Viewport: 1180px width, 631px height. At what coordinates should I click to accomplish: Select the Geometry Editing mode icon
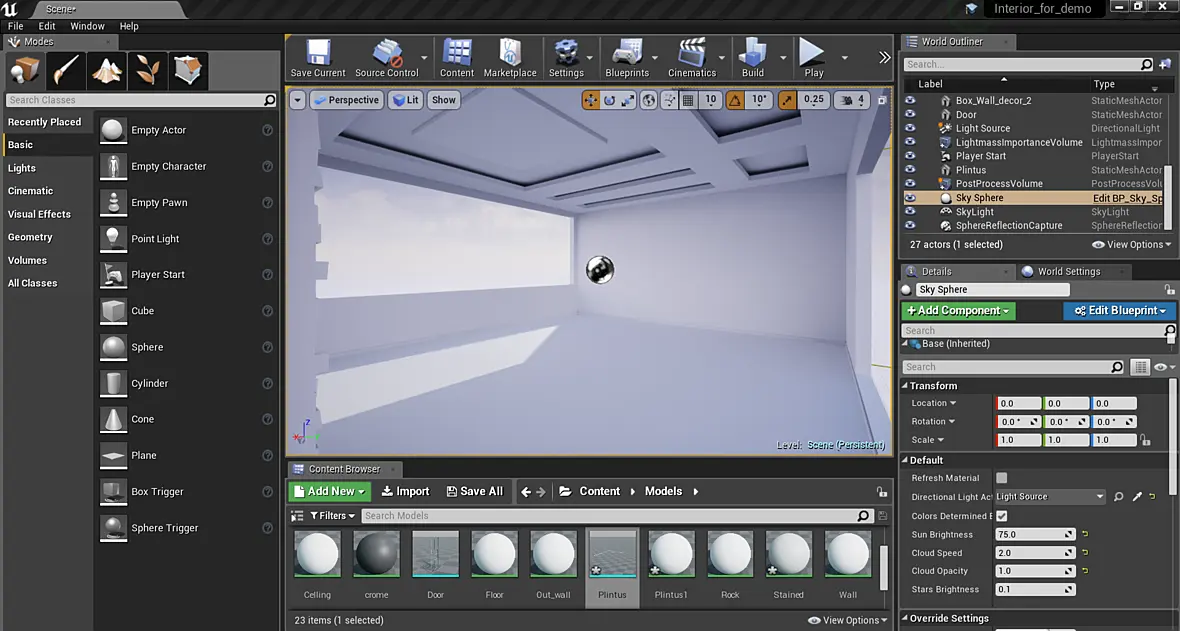pyautogui.click(x=187, y=71)
